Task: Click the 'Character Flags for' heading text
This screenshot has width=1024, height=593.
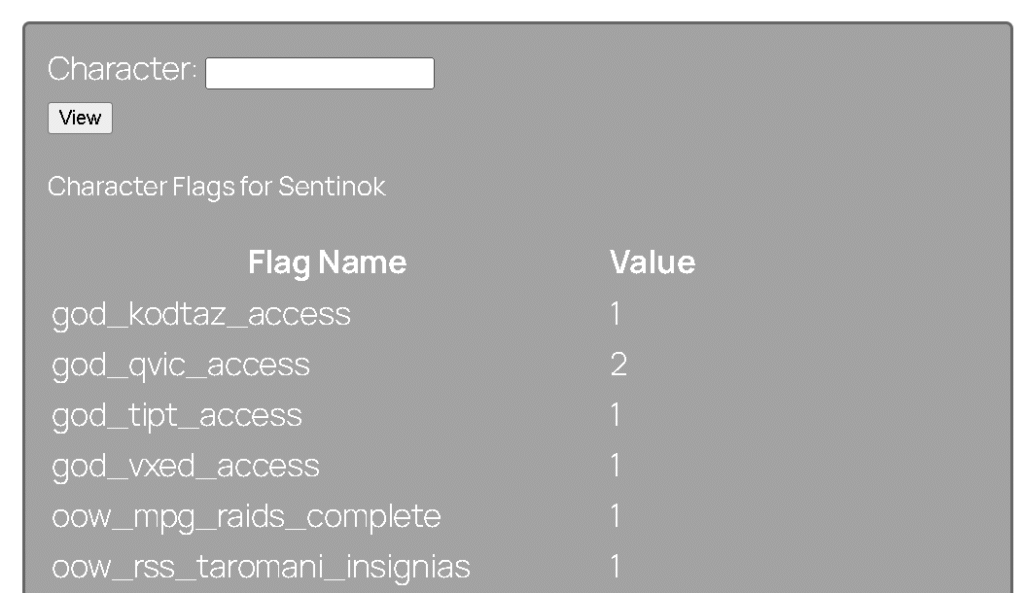Action: click(x=160, y=186)
